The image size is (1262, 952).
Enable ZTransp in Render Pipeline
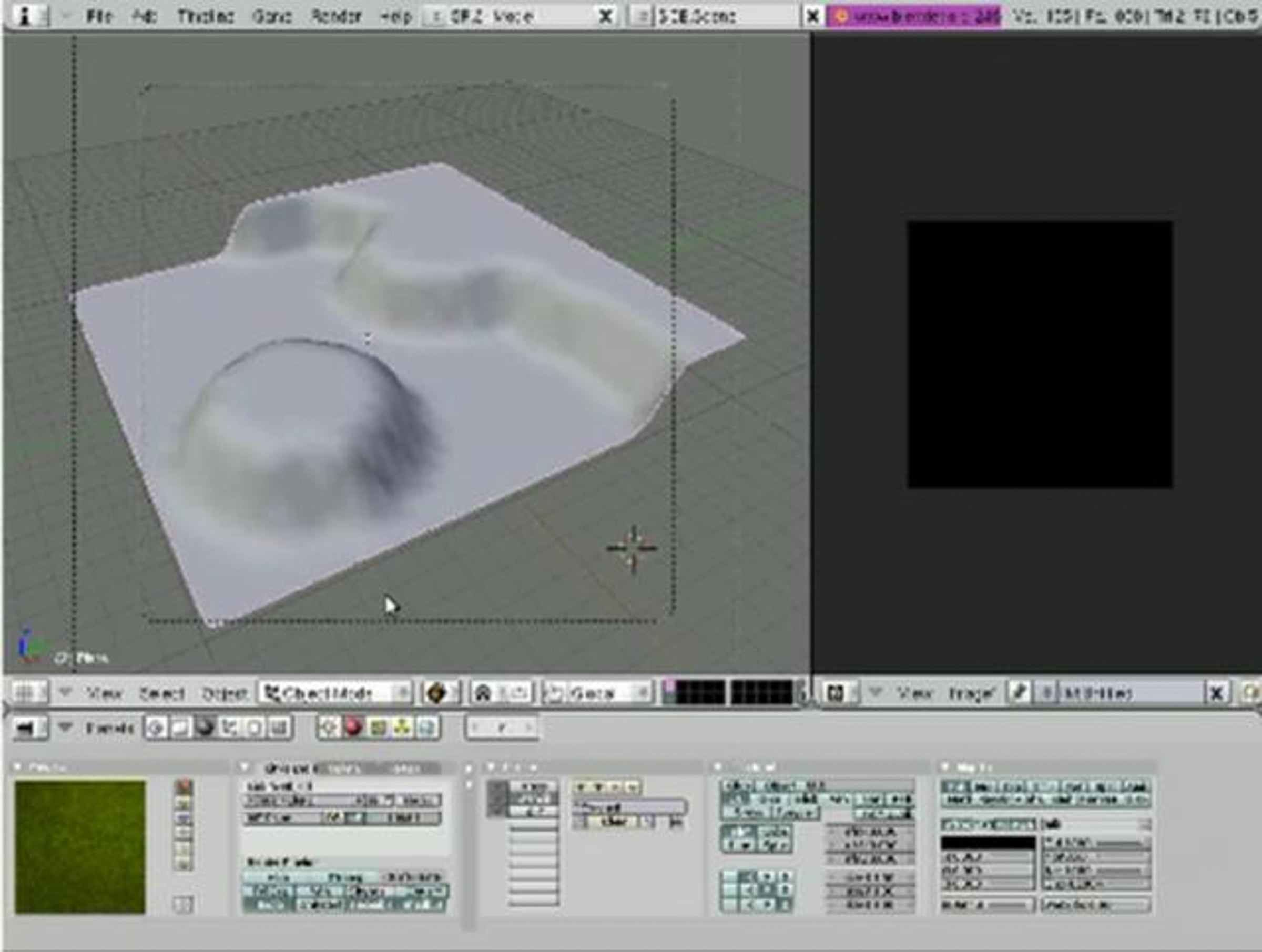[x=345, y=877]
